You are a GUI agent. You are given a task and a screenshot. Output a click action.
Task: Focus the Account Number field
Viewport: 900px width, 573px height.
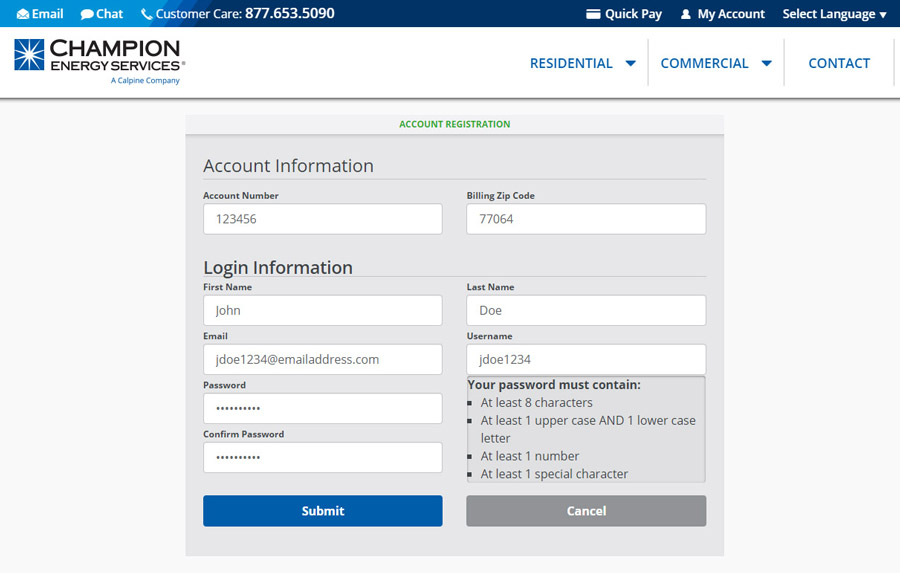[323, 219]
